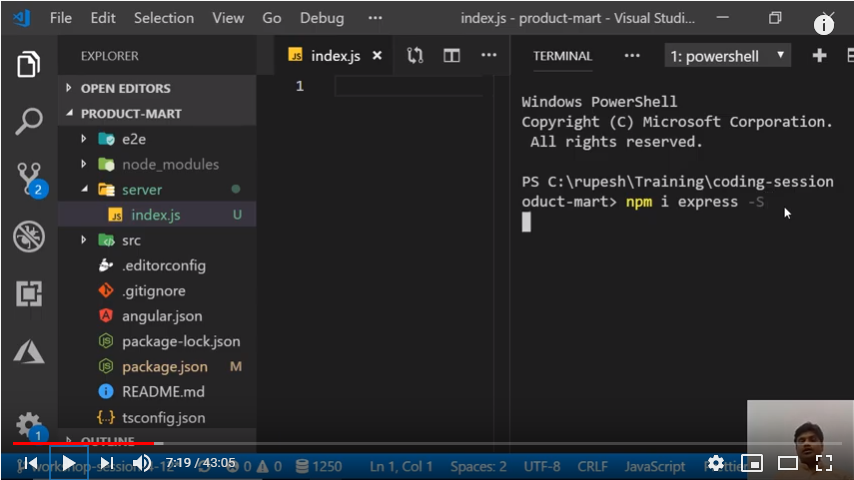Open the Selection menu
854x480 pixels.
click(x=164, y=18)
